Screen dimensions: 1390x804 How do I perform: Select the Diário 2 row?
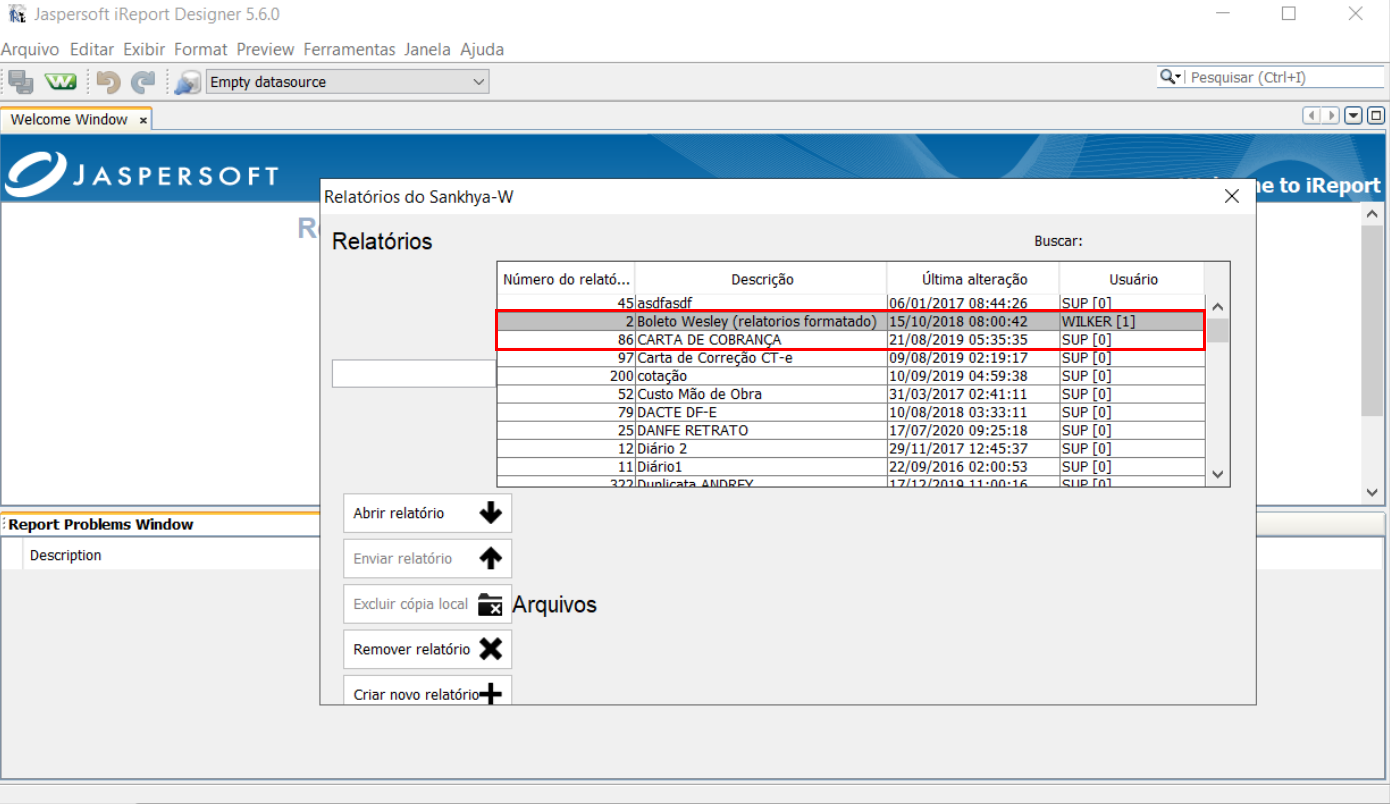coord(851,448)
